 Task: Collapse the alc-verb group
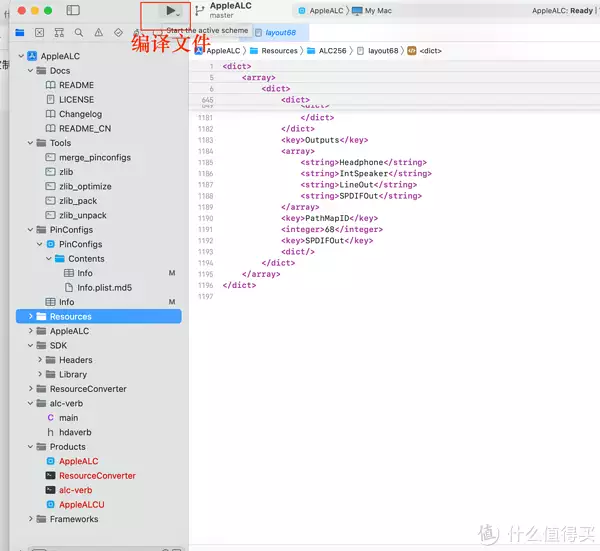pyautogui.click(x=30, y=403)
